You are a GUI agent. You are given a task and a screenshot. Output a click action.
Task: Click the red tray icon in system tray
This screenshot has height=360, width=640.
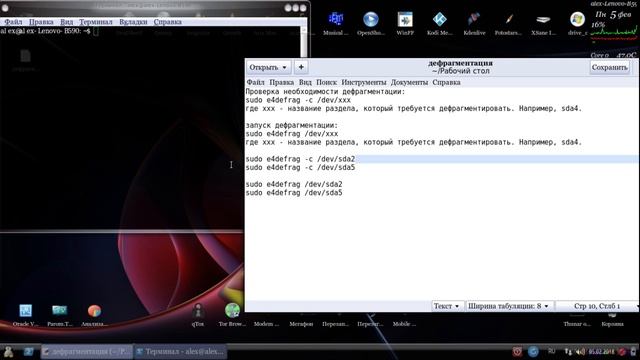pos(517,351)
